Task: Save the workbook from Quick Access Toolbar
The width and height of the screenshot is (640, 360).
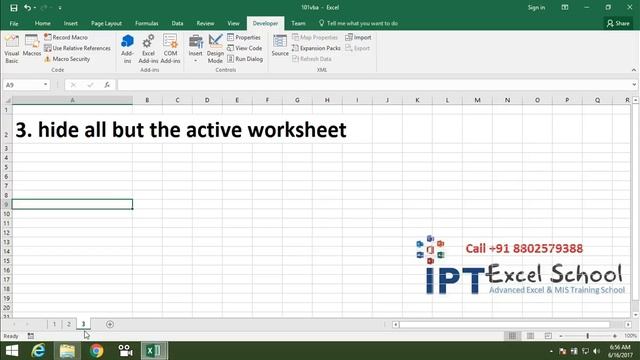Action: [x=13, y=8]
